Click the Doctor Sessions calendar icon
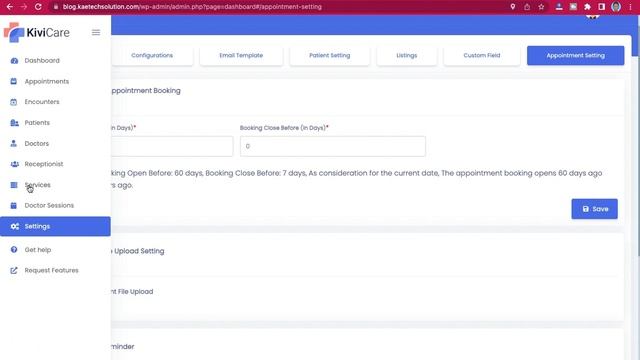 pos(14,205)
